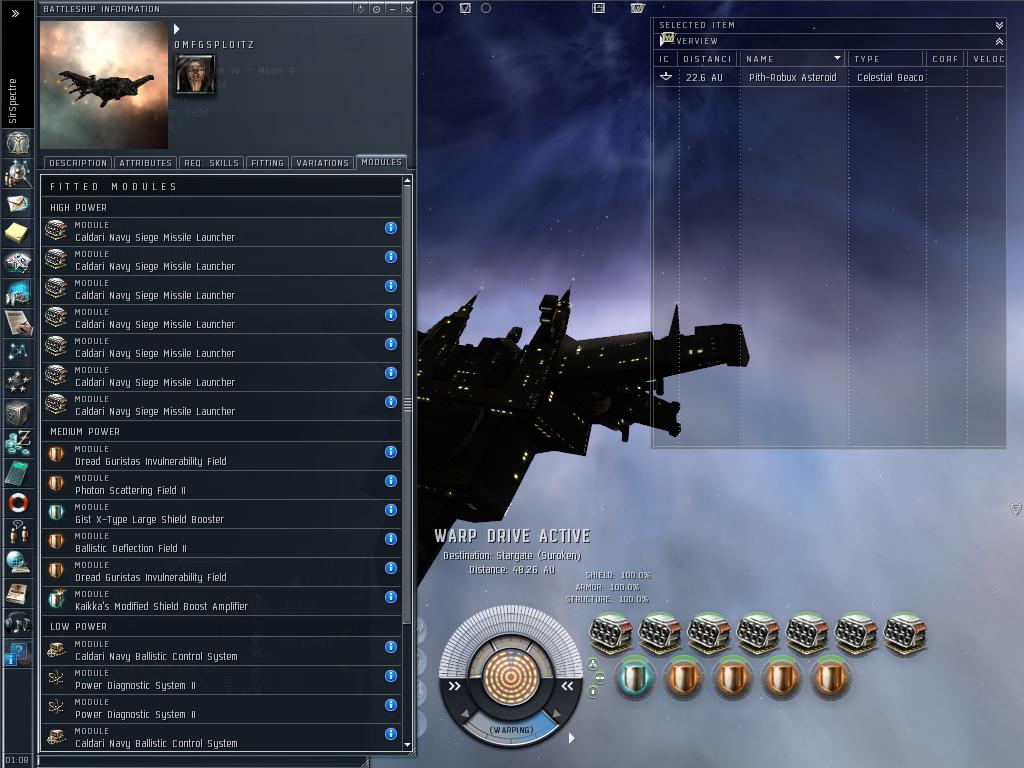Expand the sidebar using the double-arrow at top
The height and width of the screenshot is (768, 1024).
tap(16, 13)
